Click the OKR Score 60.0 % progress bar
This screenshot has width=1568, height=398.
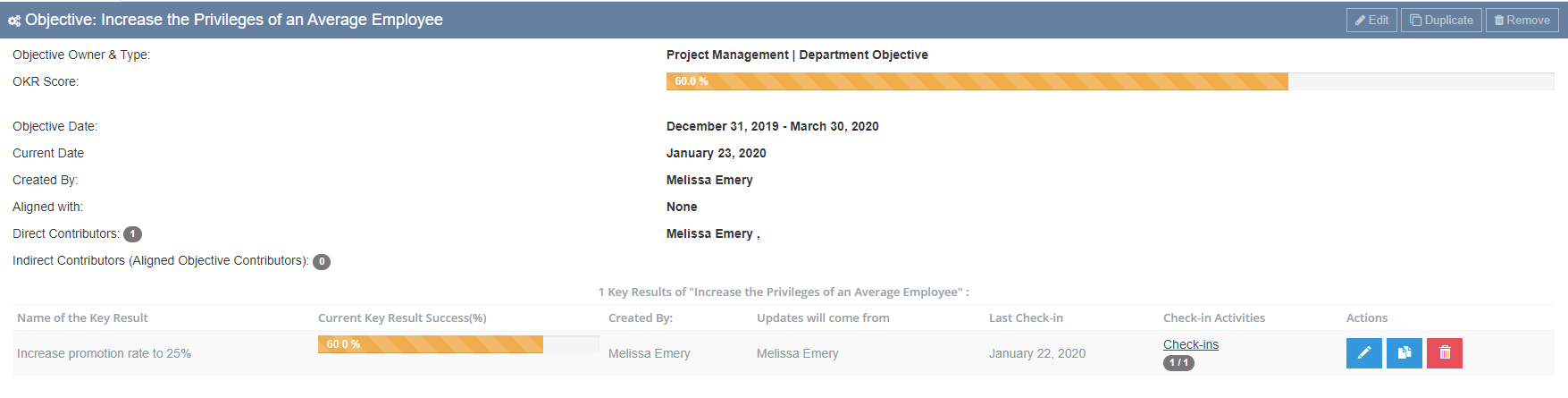(x=1110, y=81)
